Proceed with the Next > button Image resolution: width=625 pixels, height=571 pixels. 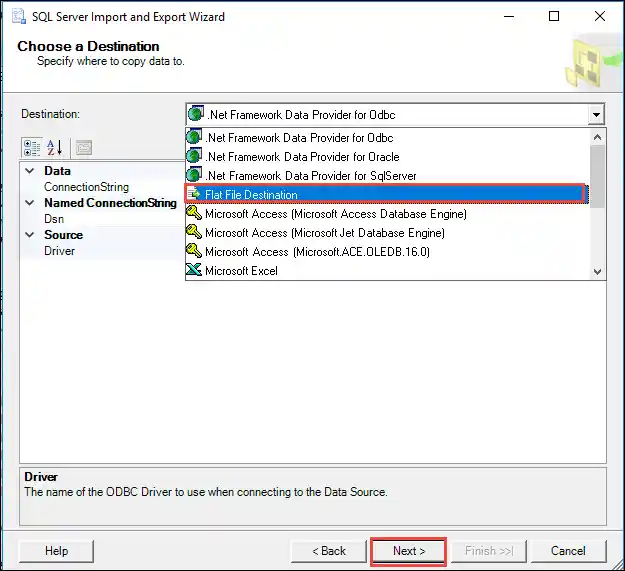pos(409,551)
